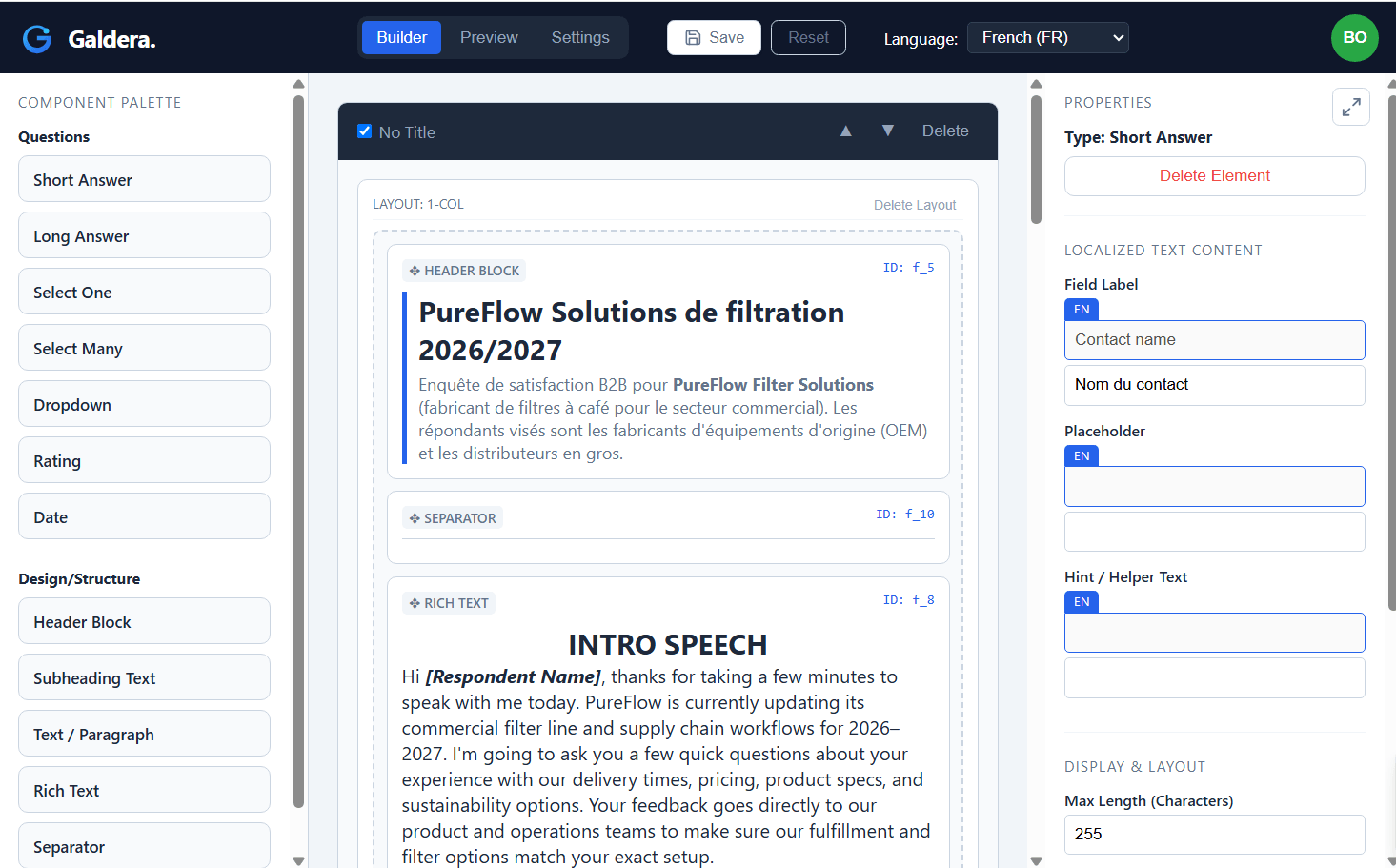Focus the French Hint / Helper Text input
The image size is (1396, 868).
1214,677
